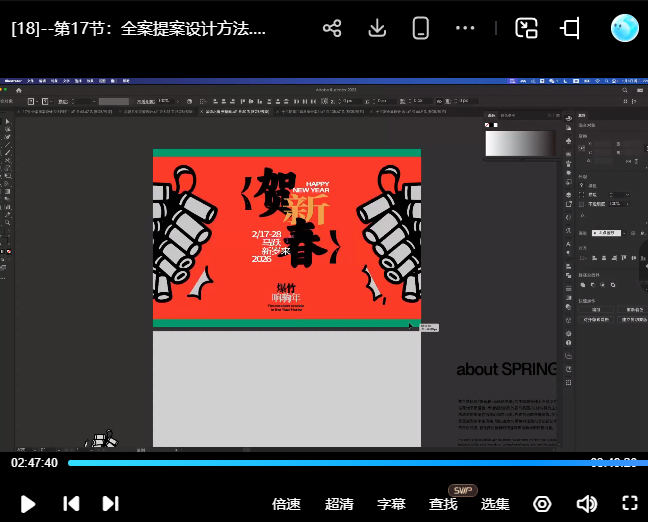Click the mobile phone icon

[421, 28]
